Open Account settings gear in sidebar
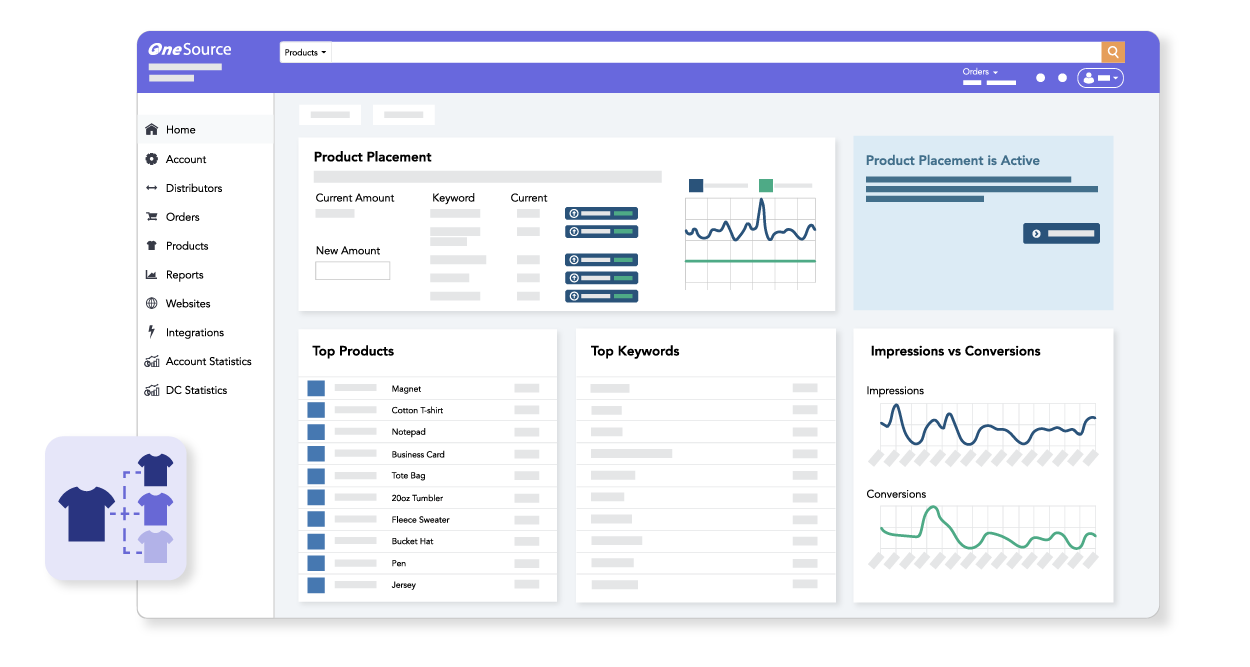 (152, 159)
